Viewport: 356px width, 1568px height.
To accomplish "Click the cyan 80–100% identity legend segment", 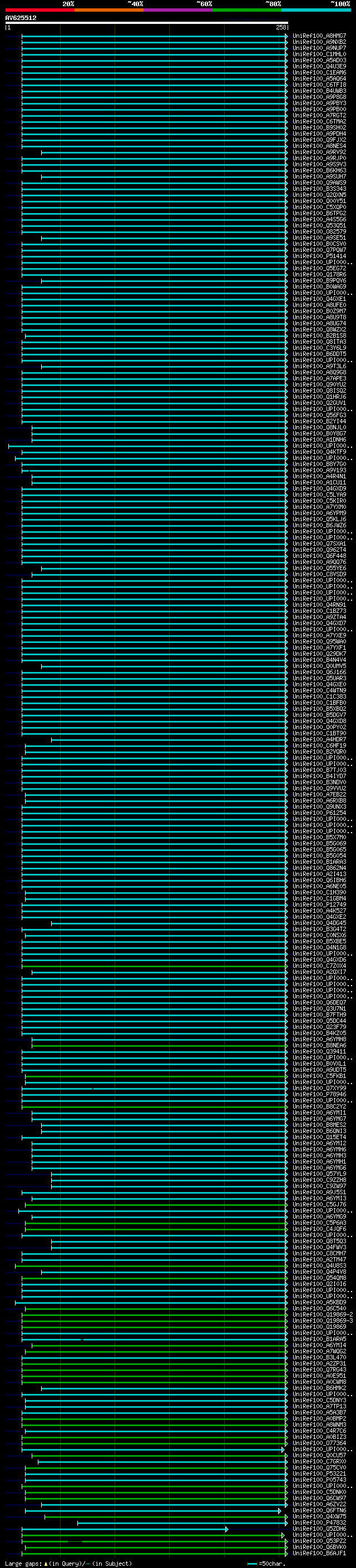I will point(316,10).
